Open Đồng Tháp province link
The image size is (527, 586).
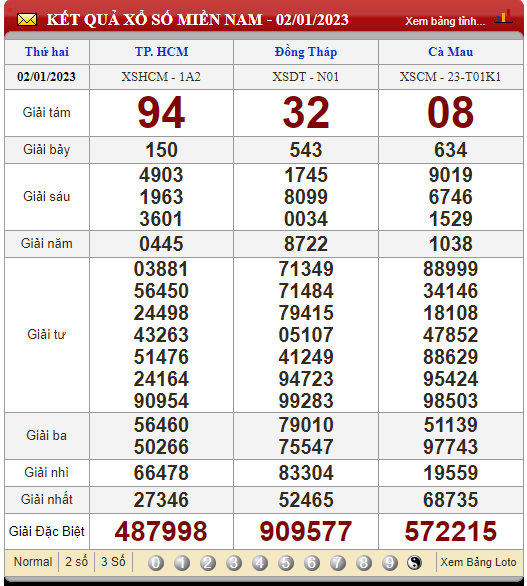click(306, 52)
